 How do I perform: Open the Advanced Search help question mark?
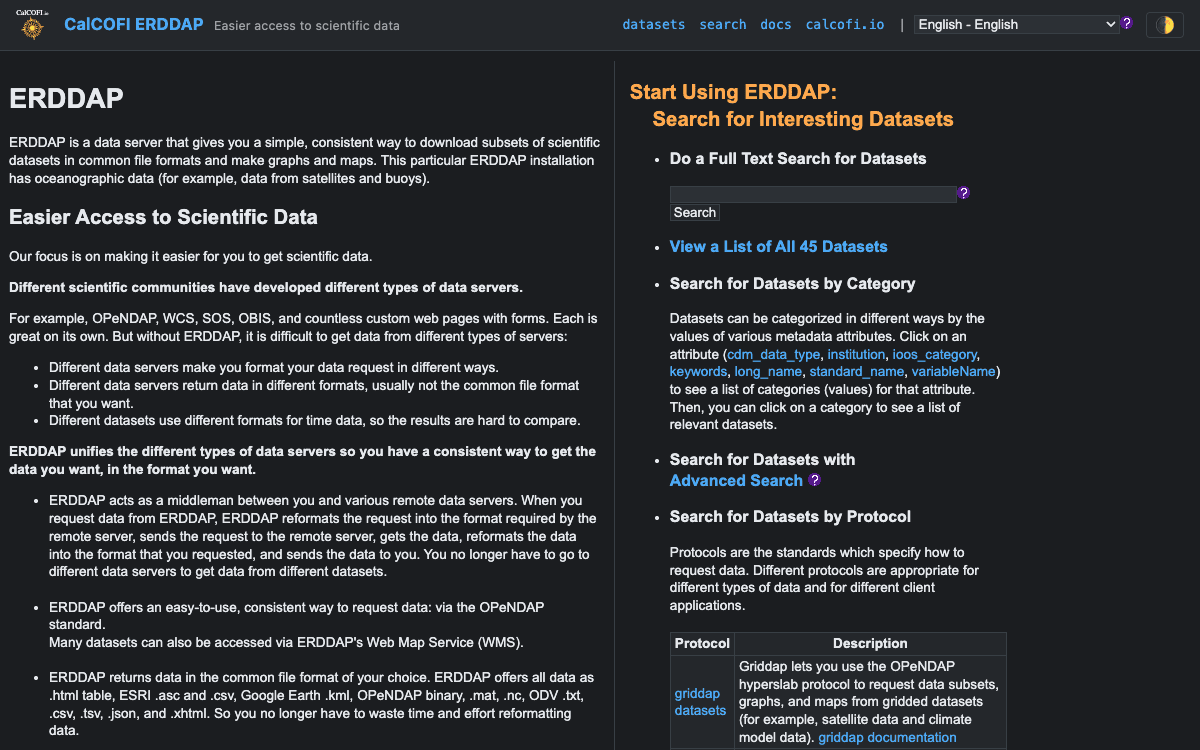pos(815,480)
